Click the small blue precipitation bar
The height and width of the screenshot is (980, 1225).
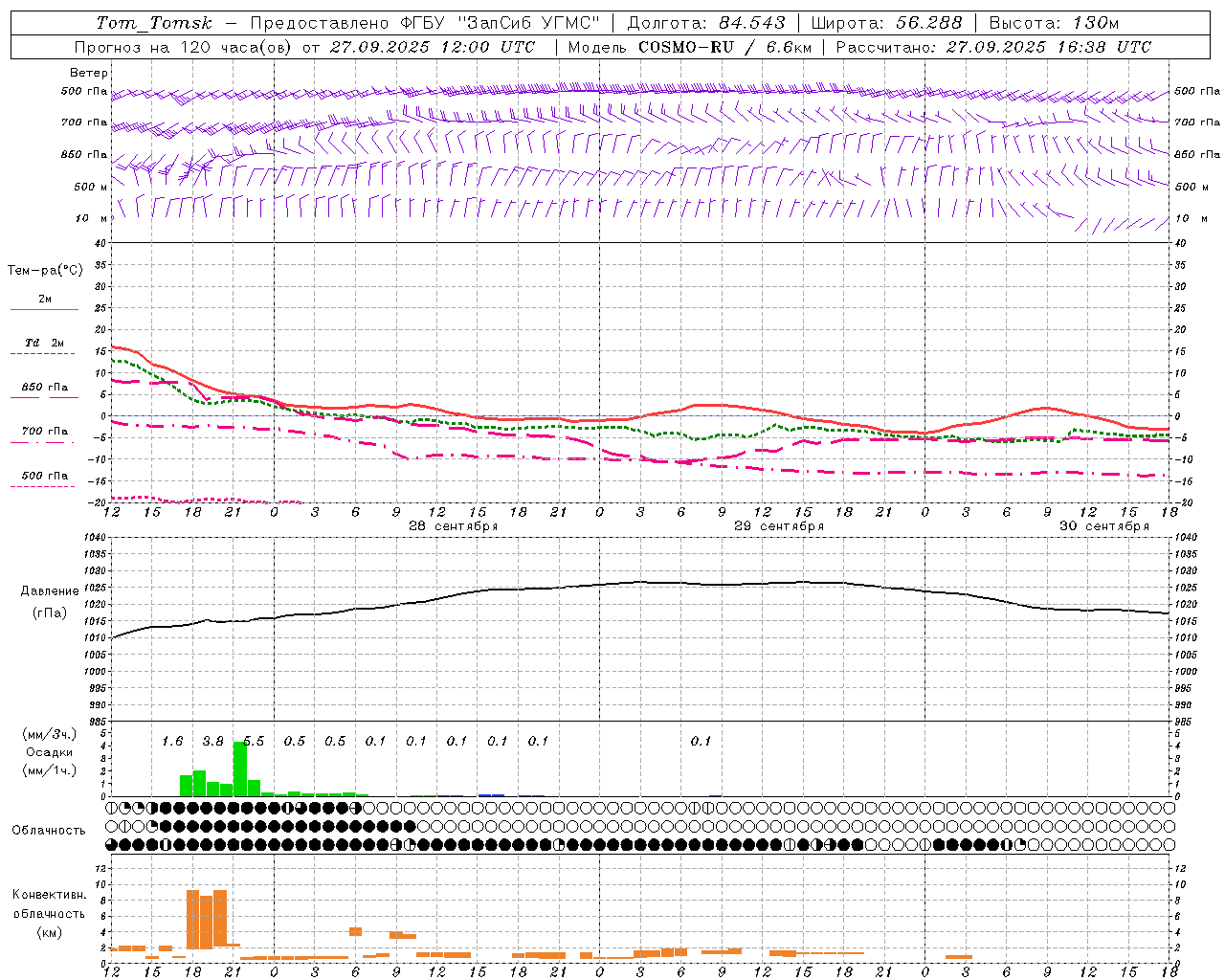coord(491,794)
